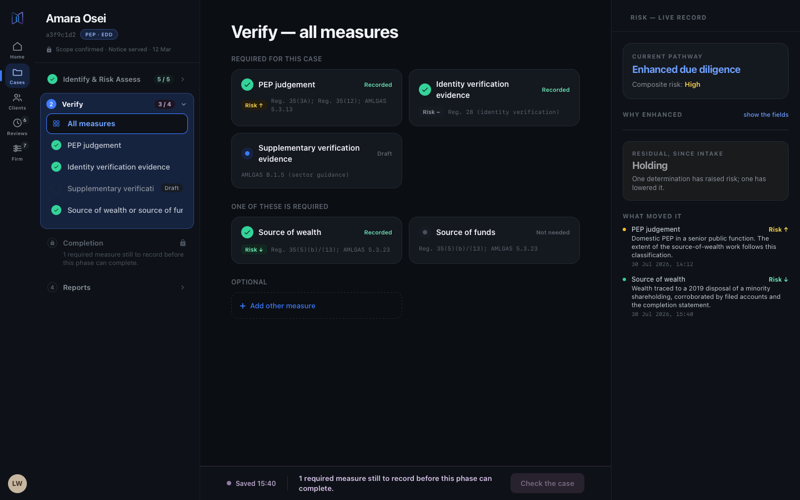This screenshot has width=800, height=500.
Task: Click the show the fields link
Action: pyautogui.click(x=765, y=115)
